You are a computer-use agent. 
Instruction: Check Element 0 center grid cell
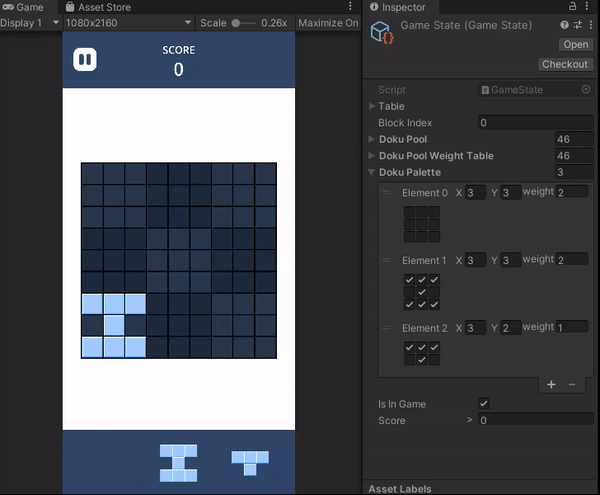tap(422, 225)
